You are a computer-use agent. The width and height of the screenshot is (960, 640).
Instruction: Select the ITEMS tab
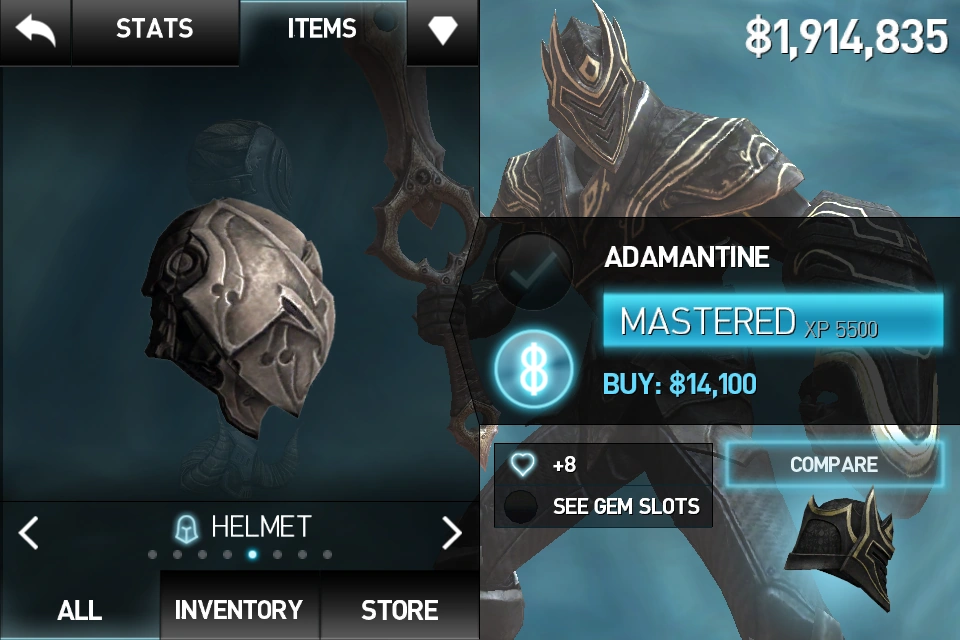click(x=322, y=29)
